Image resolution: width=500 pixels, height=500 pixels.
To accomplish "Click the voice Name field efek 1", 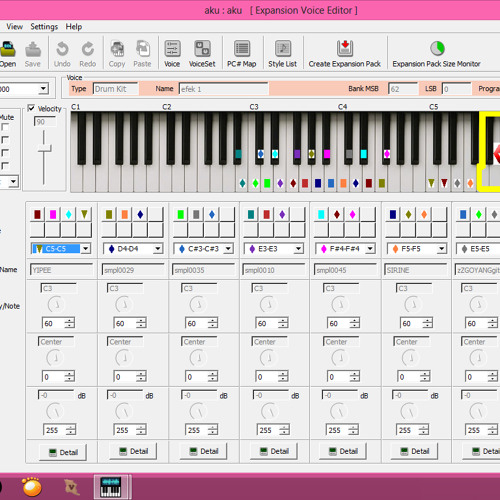I will pos(224,89).
